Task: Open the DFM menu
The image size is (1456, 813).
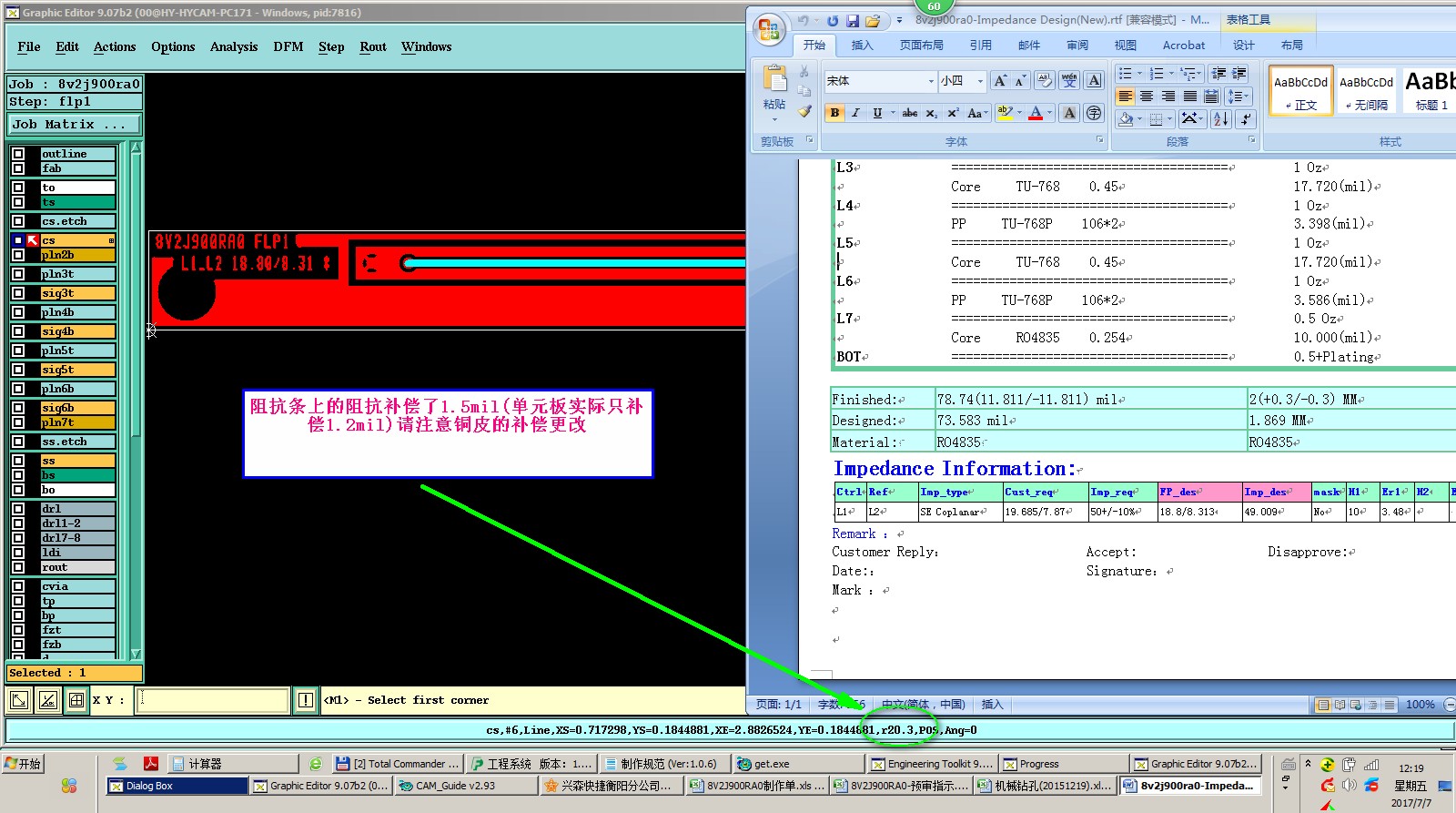Action: 288,47
